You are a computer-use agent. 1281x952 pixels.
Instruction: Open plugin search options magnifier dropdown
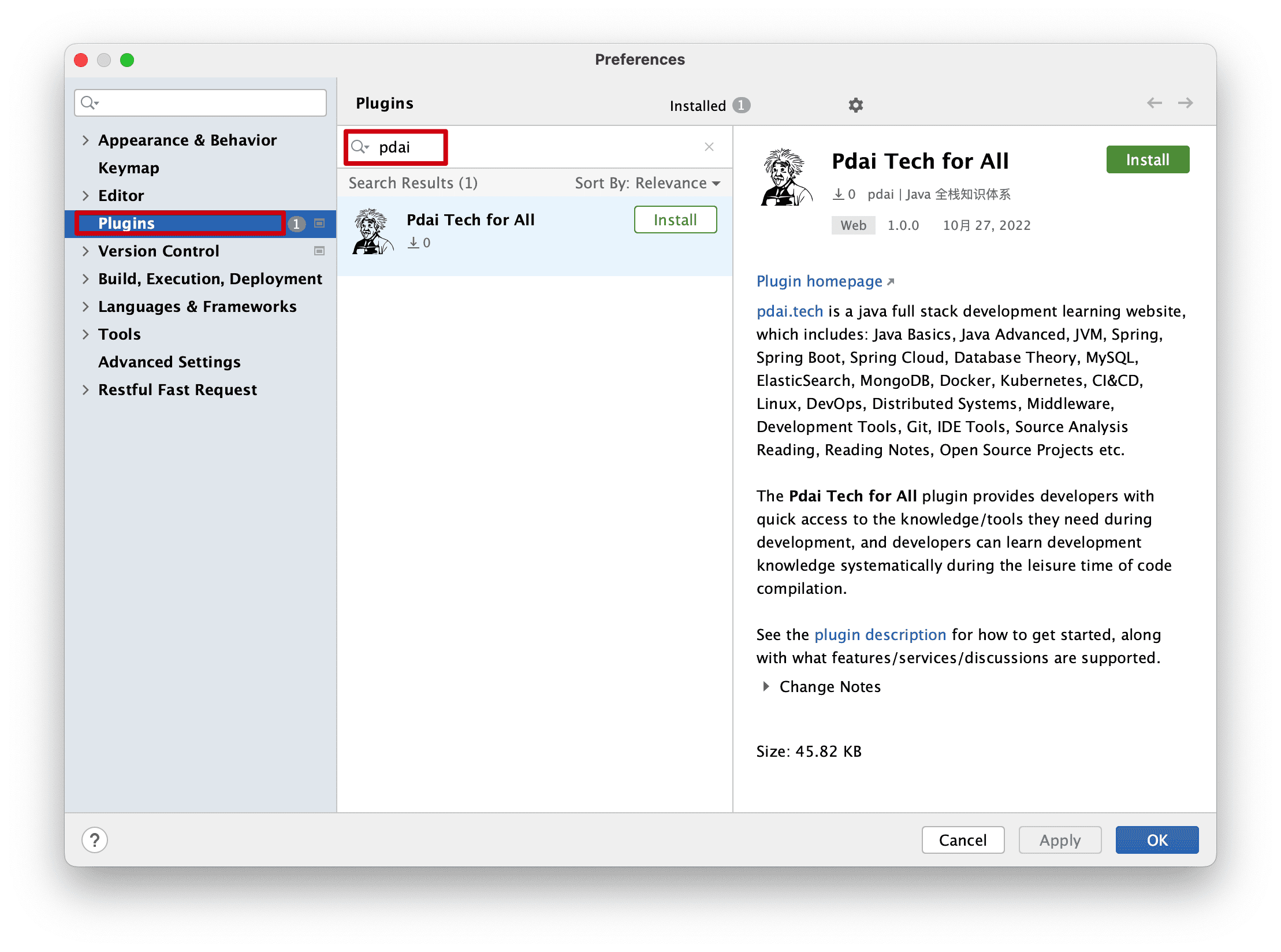click(x=360, y=147)
